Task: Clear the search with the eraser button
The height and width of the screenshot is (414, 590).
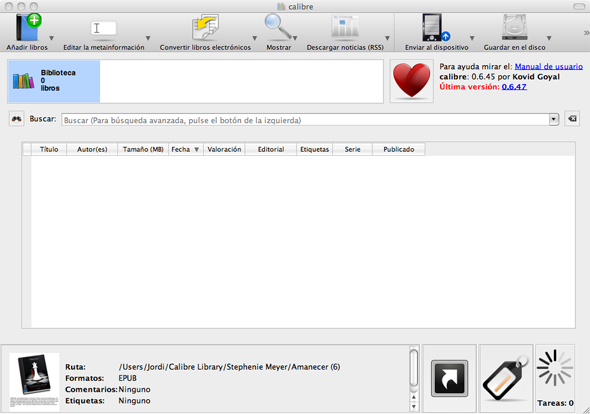Action: pos(572,119)
